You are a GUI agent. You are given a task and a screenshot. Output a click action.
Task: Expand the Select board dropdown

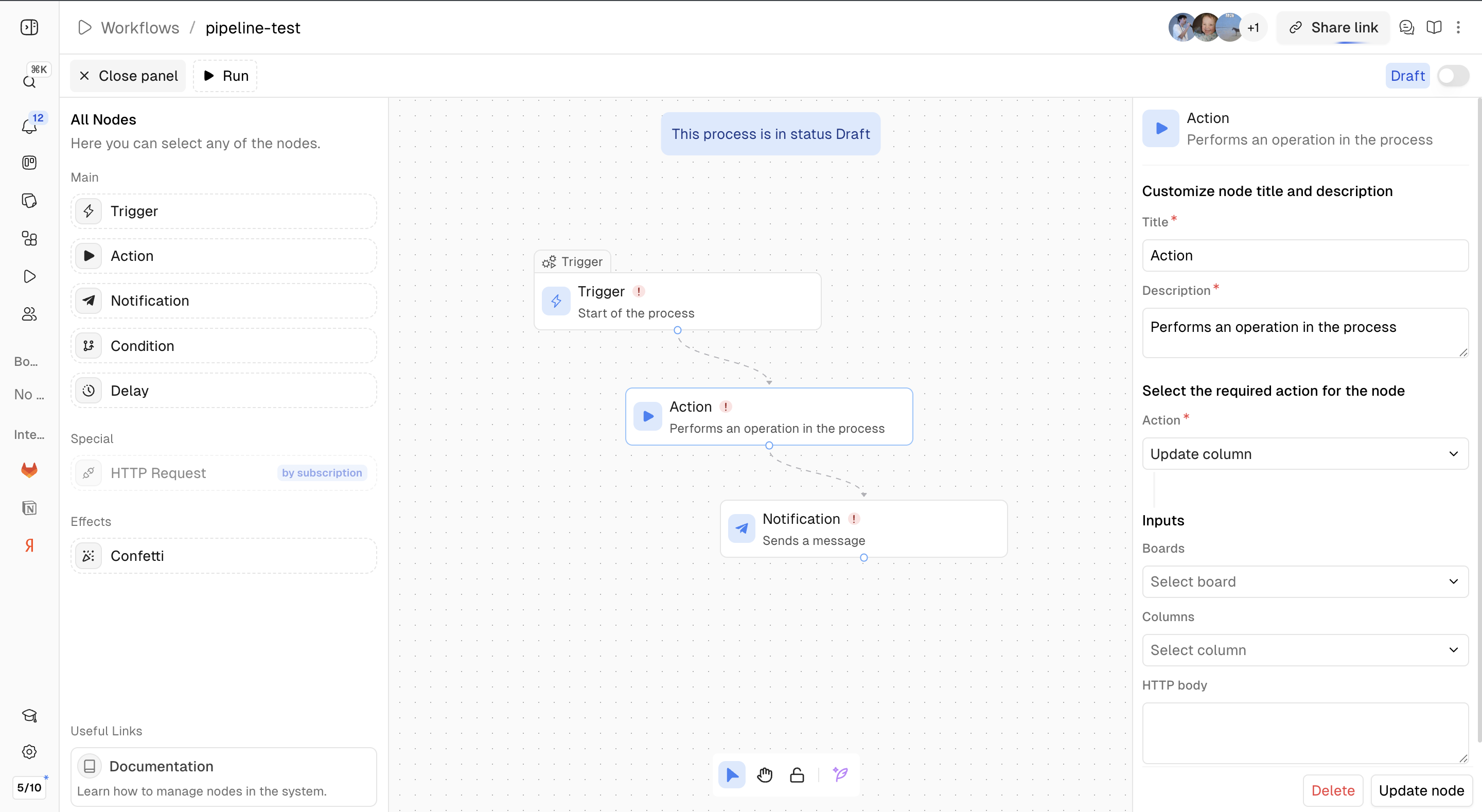pyautogui.click(x=1304, y=581)
